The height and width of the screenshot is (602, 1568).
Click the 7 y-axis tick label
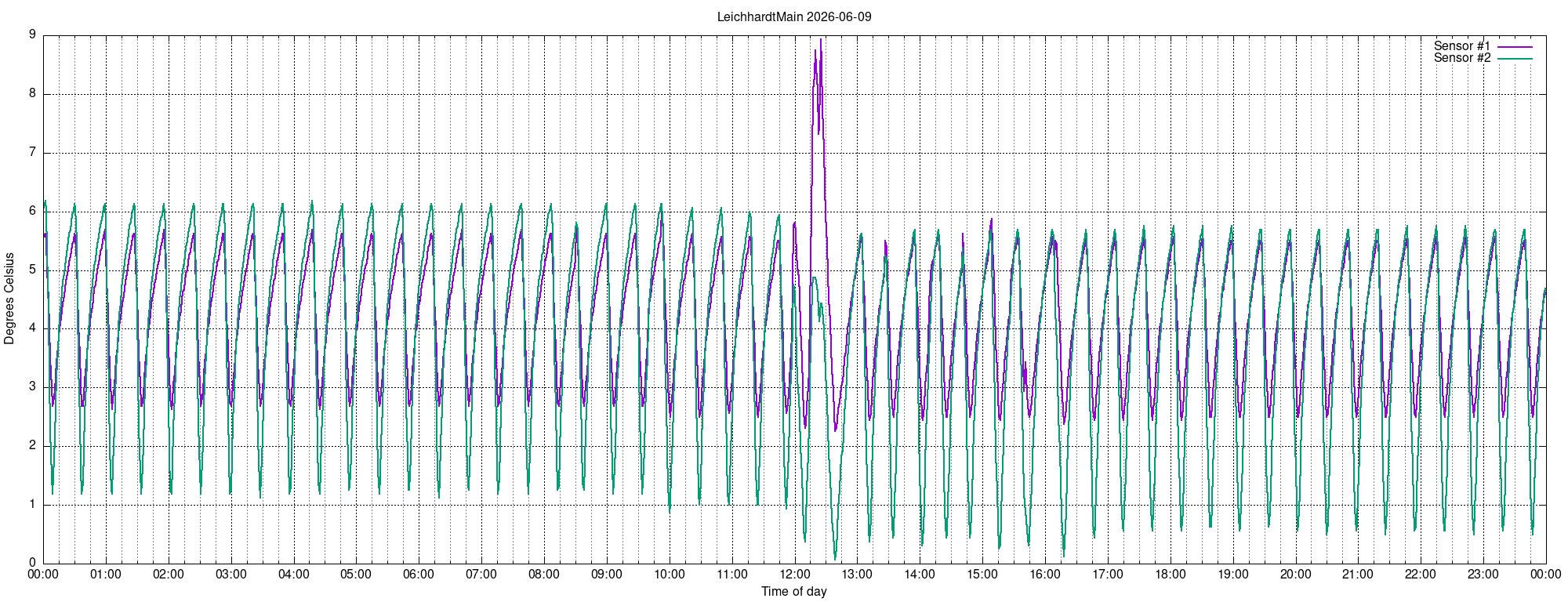[32, 152]
